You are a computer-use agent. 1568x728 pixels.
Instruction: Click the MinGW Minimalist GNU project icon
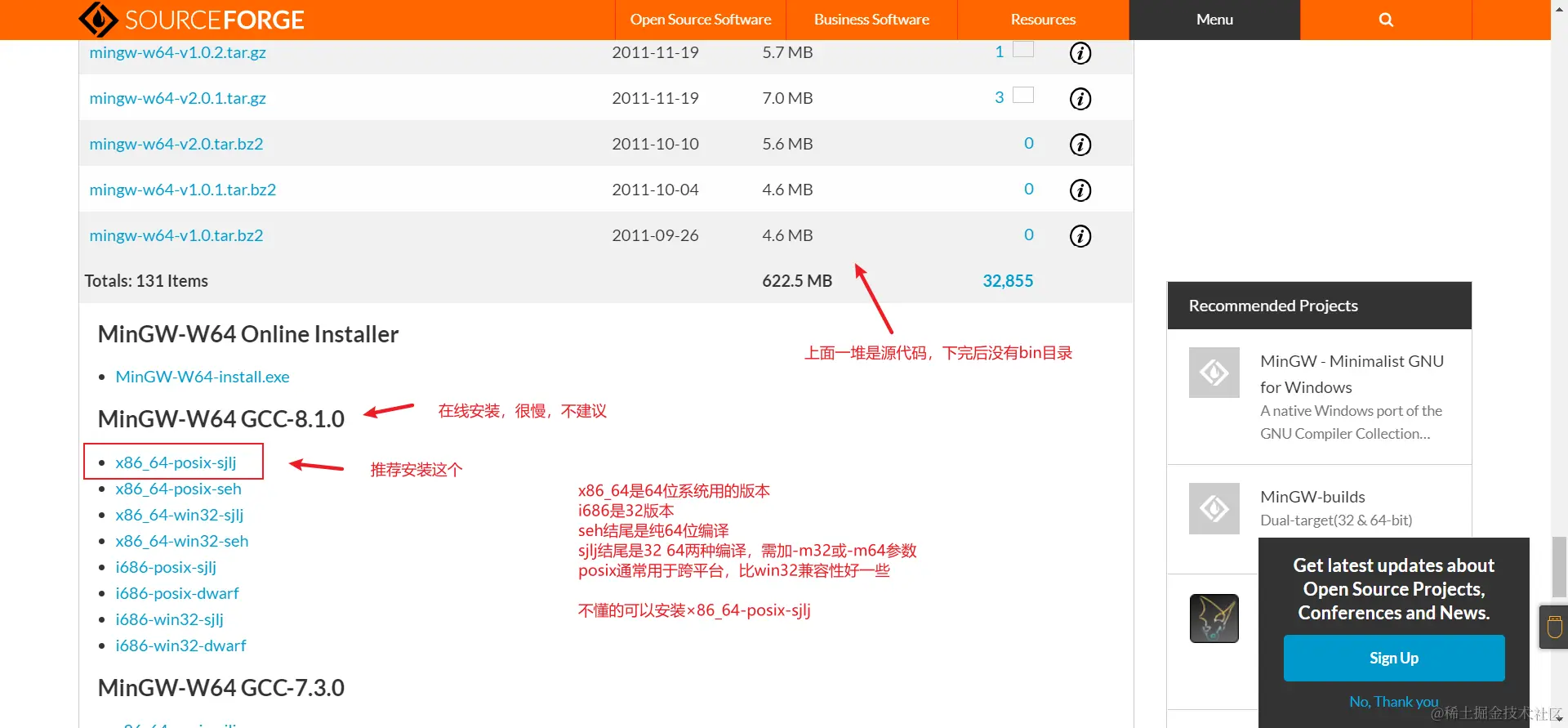[1214, 373]
